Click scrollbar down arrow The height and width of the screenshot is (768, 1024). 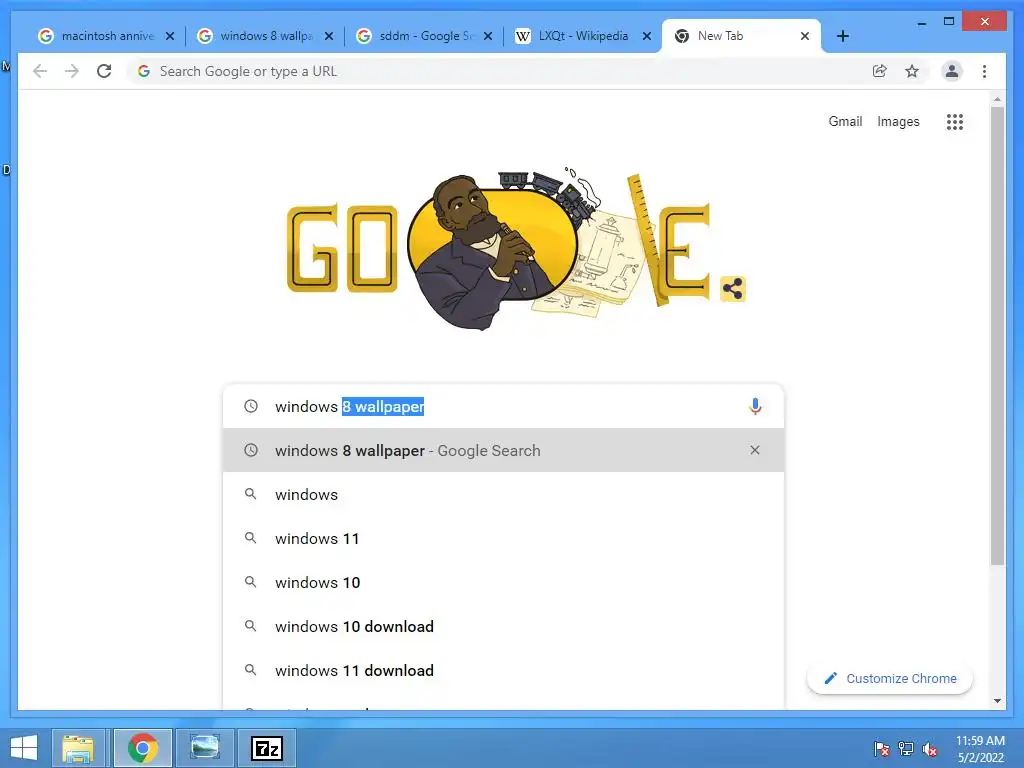(x=997, y=701)
